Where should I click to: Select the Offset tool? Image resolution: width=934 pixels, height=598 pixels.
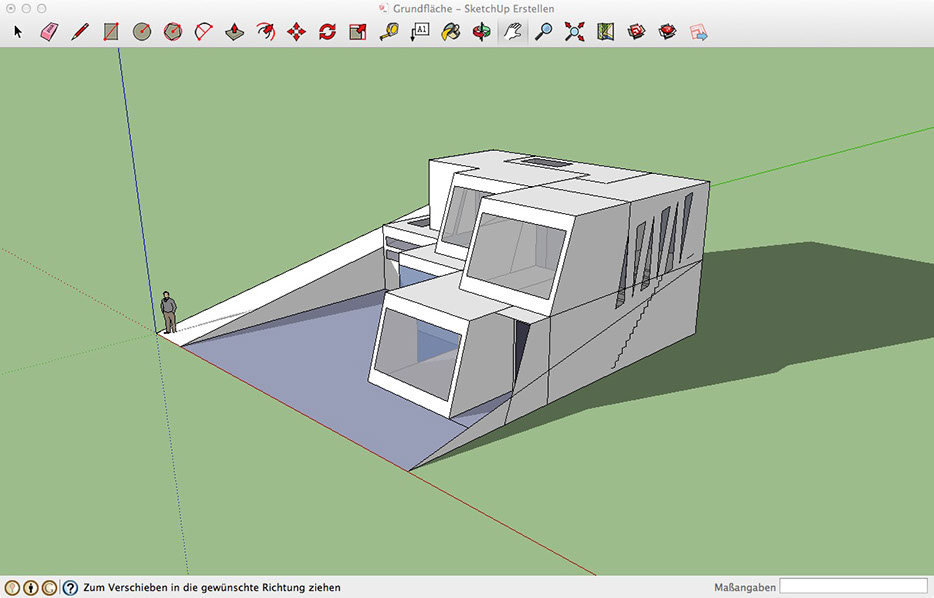(x=266, y=32)
